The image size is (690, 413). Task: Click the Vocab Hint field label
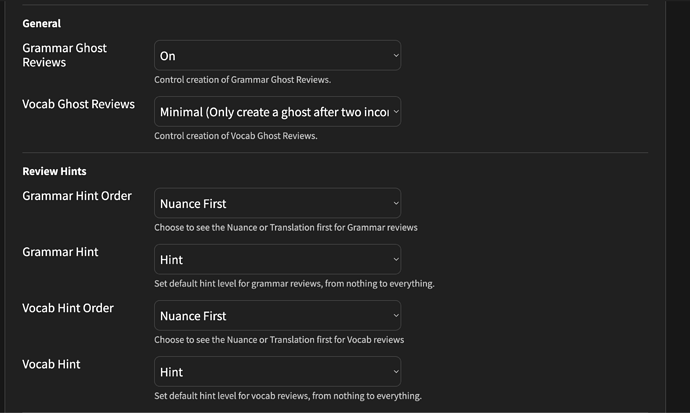coord(51,364)
